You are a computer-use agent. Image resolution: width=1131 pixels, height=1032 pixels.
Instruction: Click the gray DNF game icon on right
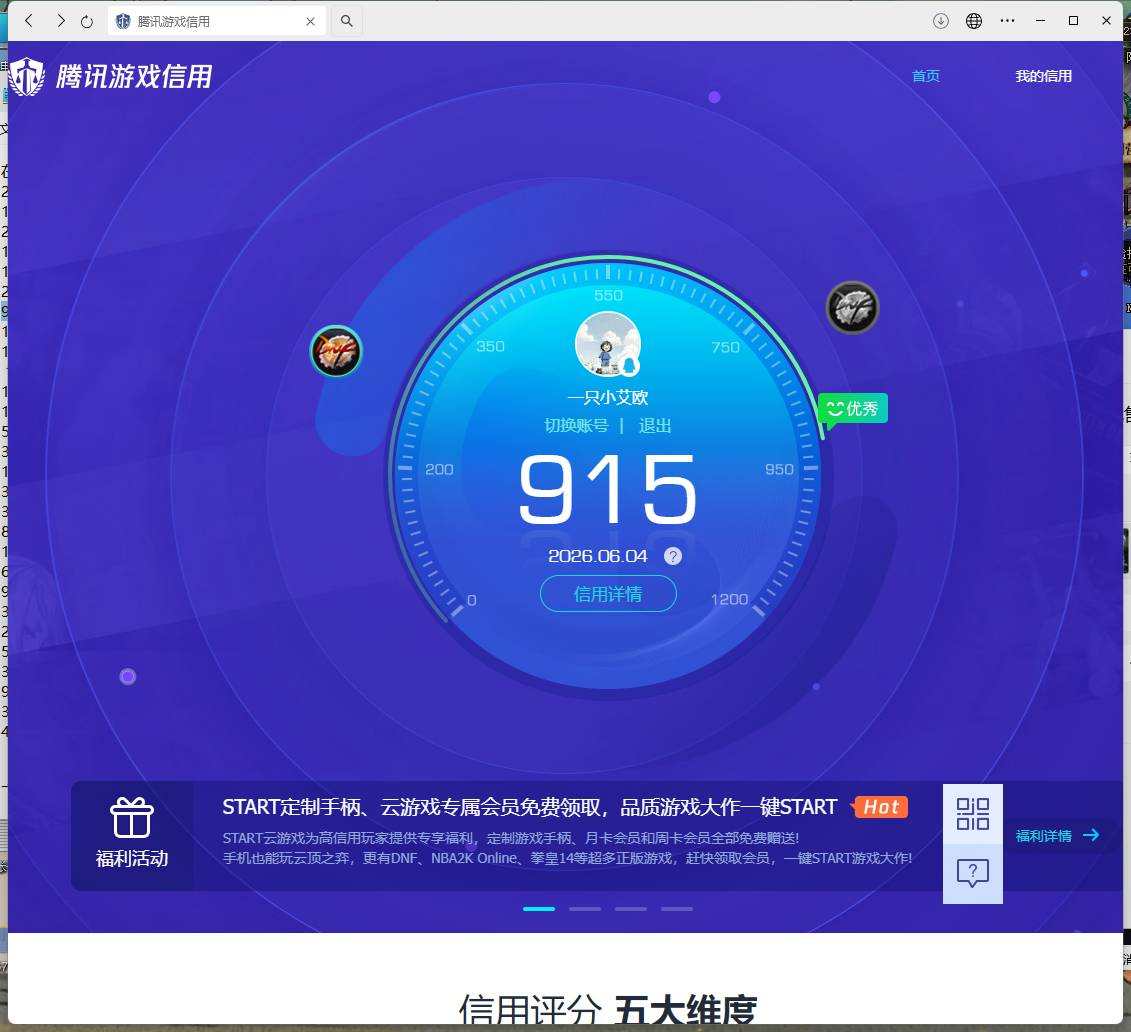point(852,308)
